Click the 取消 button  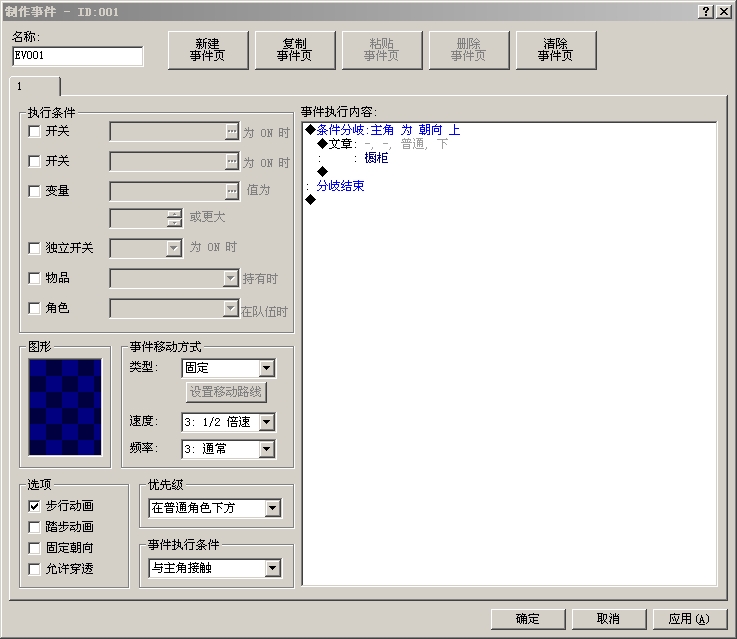pos(609,619)
